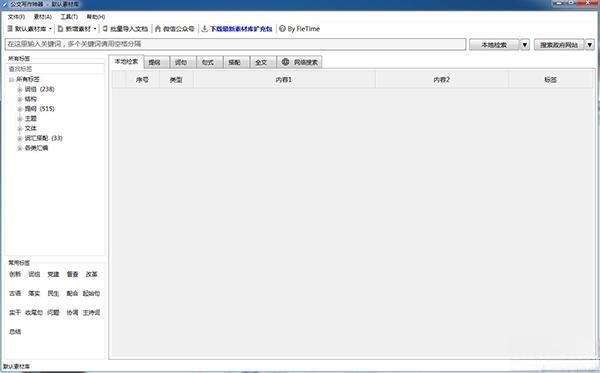Select 词汇搭配 (33) label in the tree

[x=43, y=138]
